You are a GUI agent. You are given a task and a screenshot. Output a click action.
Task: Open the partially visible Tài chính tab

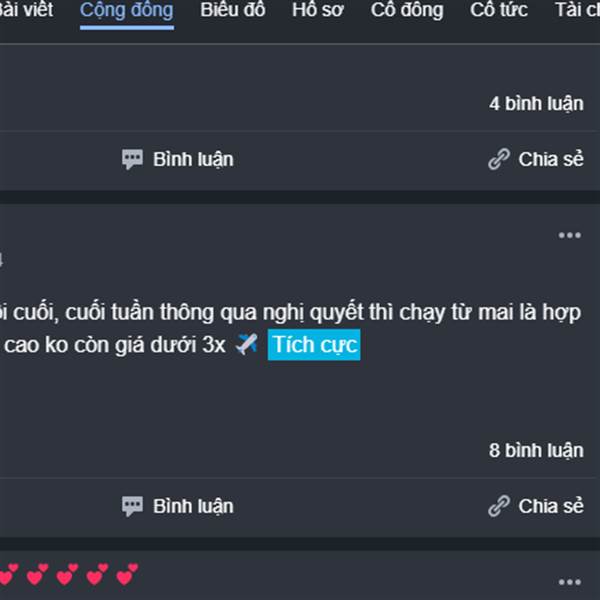coord(577,10)
